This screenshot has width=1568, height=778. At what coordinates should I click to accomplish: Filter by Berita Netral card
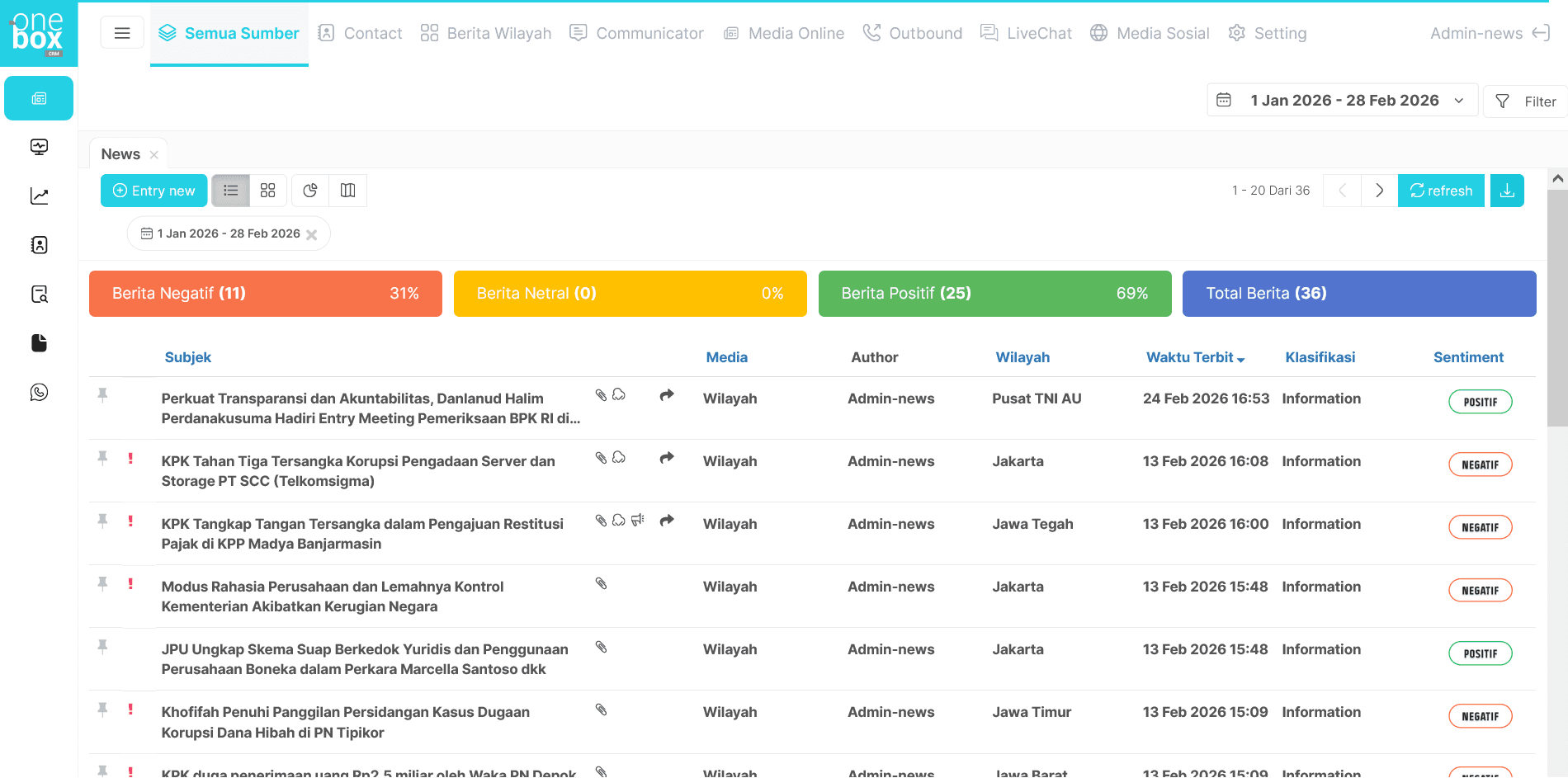(631, 294)
